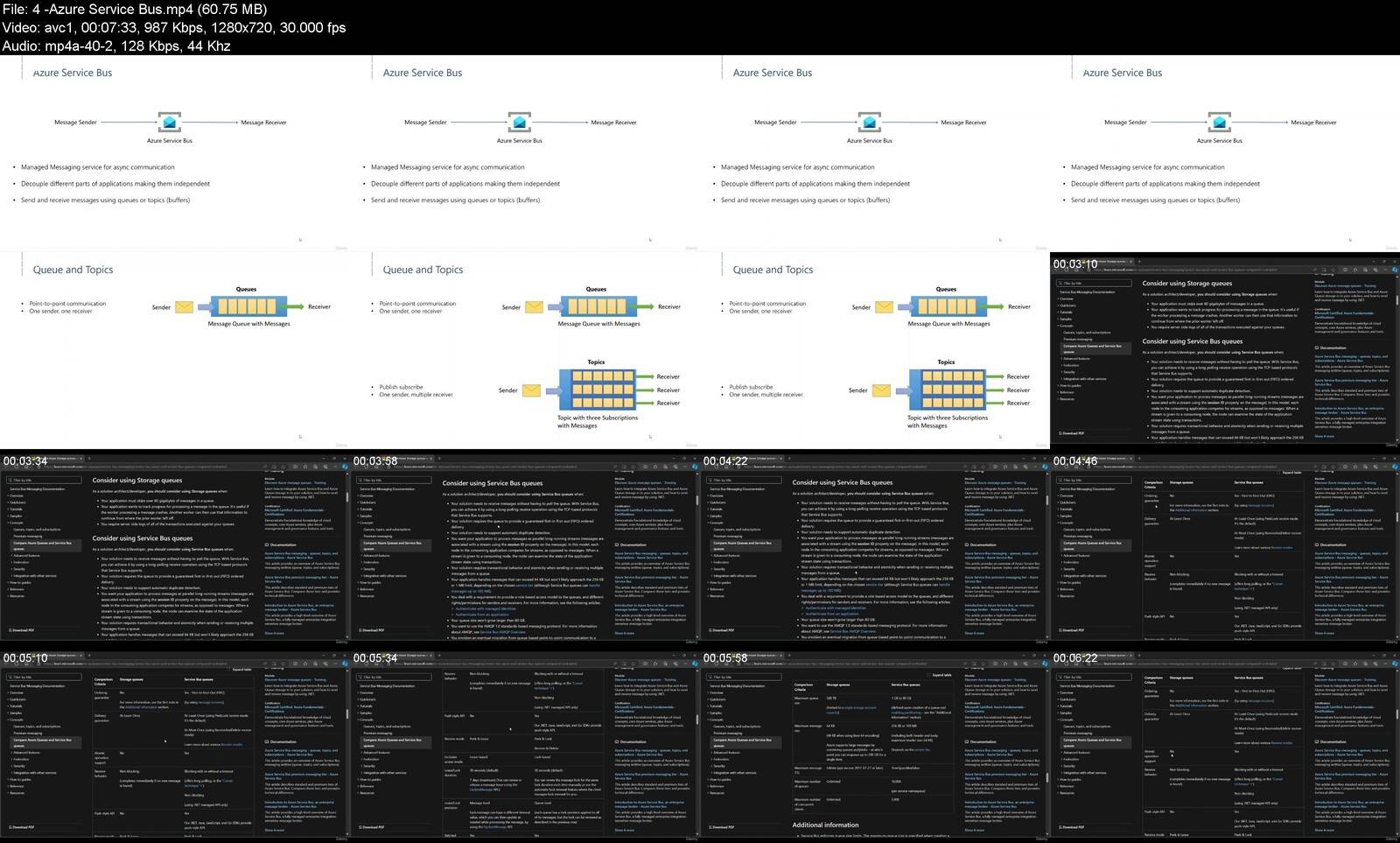Expand the Concepts node in the 00:03:10 frame
The height and width of the screenshot is (843, 1400).
[x=1067, y=326]
